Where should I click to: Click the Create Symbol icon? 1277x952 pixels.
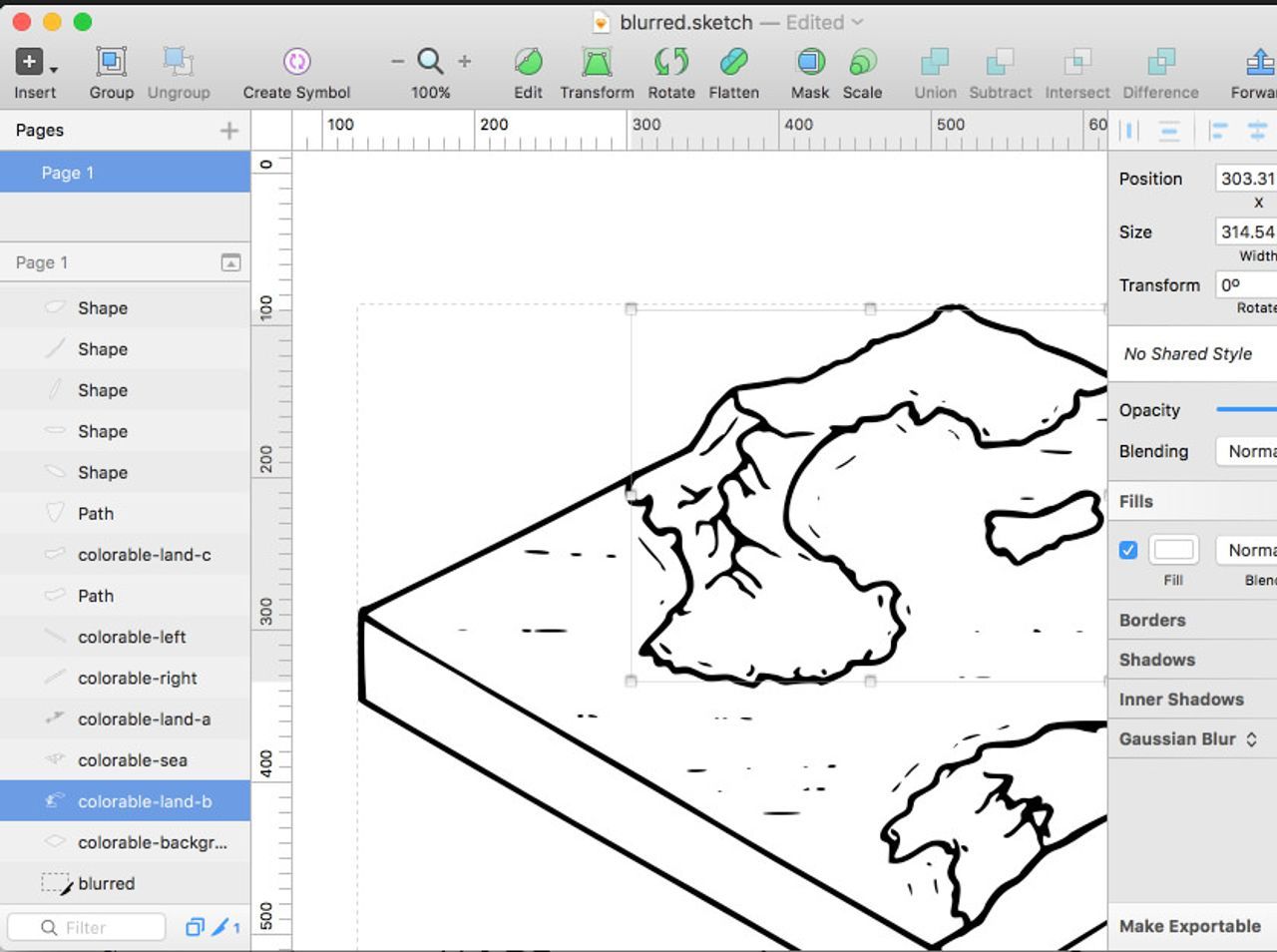[x=296, y=62]
